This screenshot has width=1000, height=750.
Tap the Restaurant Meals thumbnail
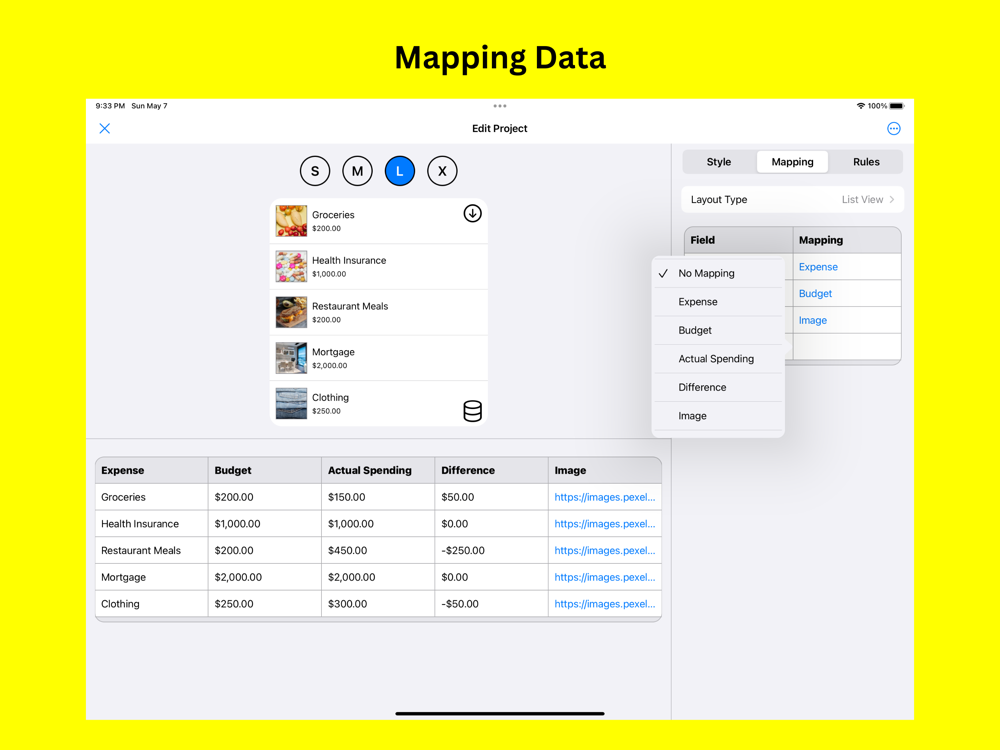[291, 312]
